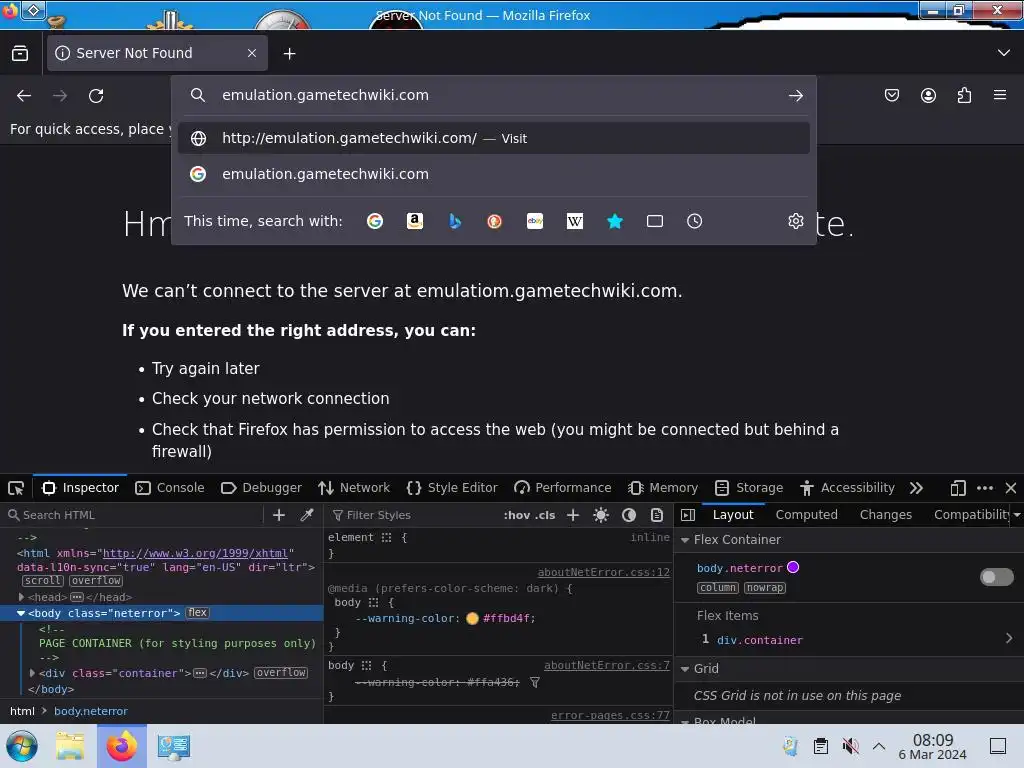1024x768 pixels.
Task: Search this time with Bing
Action: pyautogui.click(x=455, y=221)
